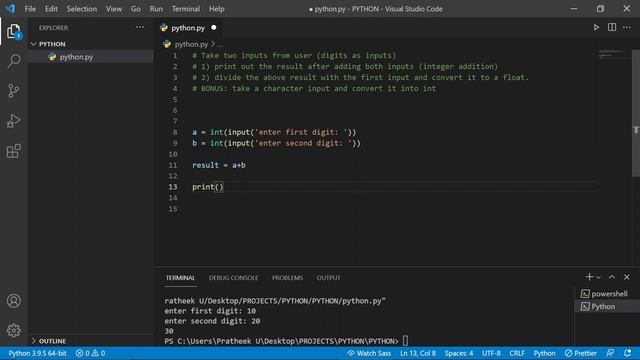The image size is (640, 360).
Task: Click the BONUS comment on line 4
Action: click(314, 88)
